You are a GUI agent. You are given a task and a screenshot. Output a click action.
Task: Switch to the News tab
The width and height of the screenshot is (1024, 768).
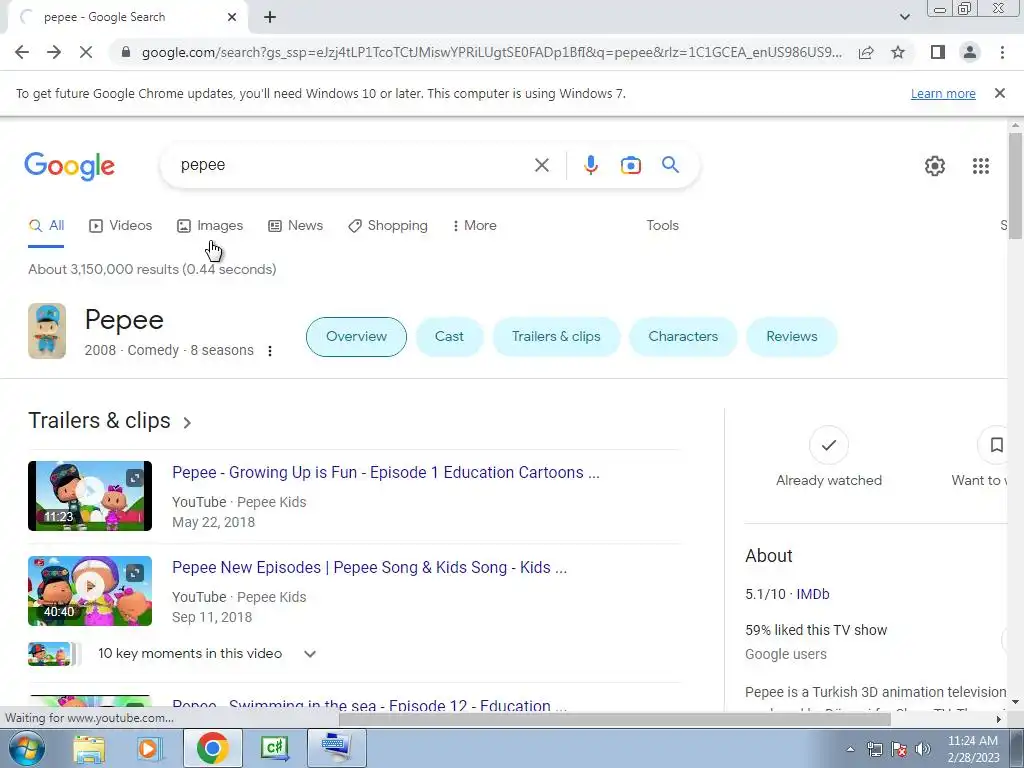(295, 226)
